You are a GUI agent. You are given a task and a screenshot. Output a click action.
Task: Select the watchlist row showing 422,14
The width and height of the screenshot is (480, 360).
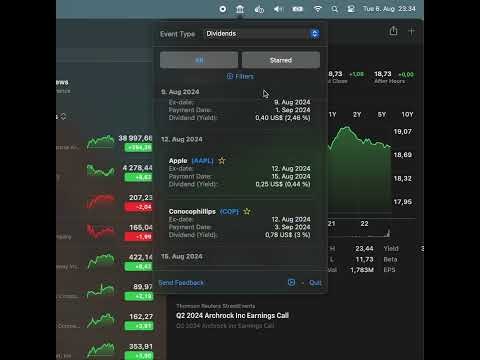(x=104, y=262)
